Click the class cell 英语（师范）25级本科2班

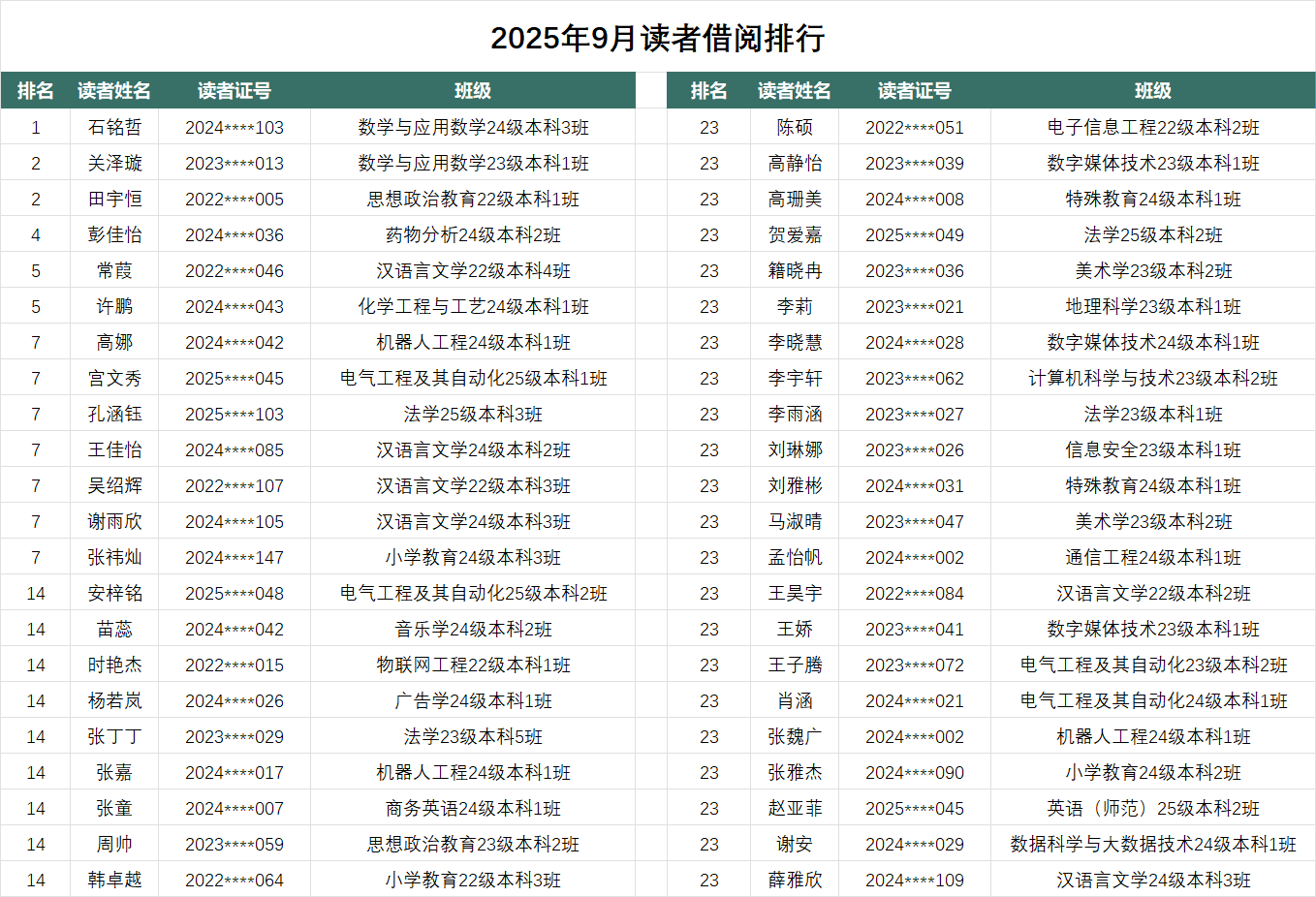(1152, 809)
